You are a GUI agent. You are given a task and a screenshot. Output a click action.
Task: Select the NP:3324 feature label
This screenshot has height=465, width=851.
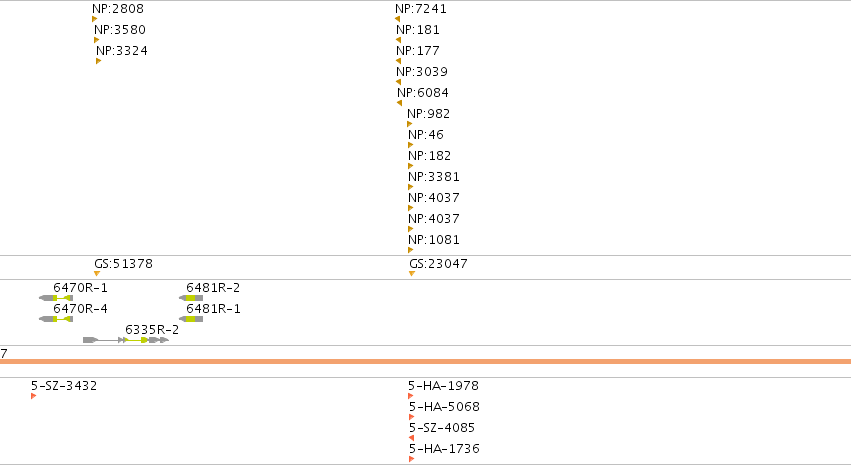122,51
